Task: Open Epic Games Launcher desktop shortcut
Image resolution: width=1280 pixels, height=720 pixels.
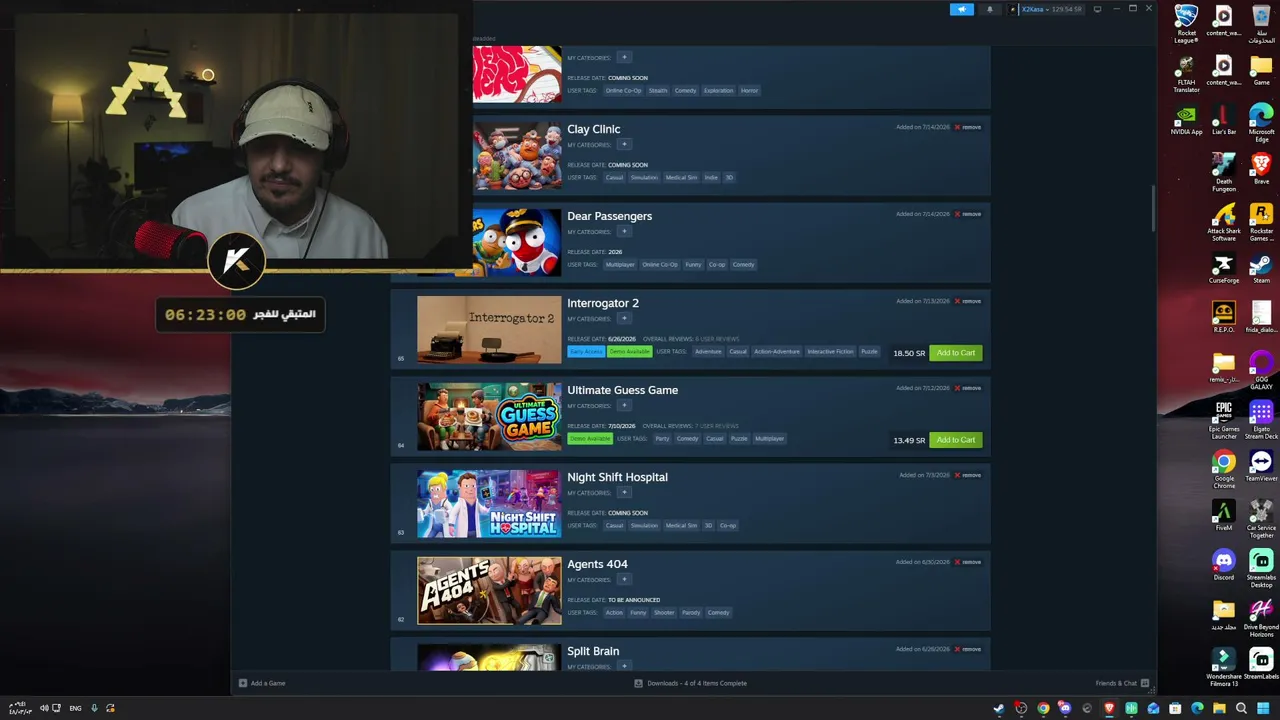Action: click(1224, 420)
